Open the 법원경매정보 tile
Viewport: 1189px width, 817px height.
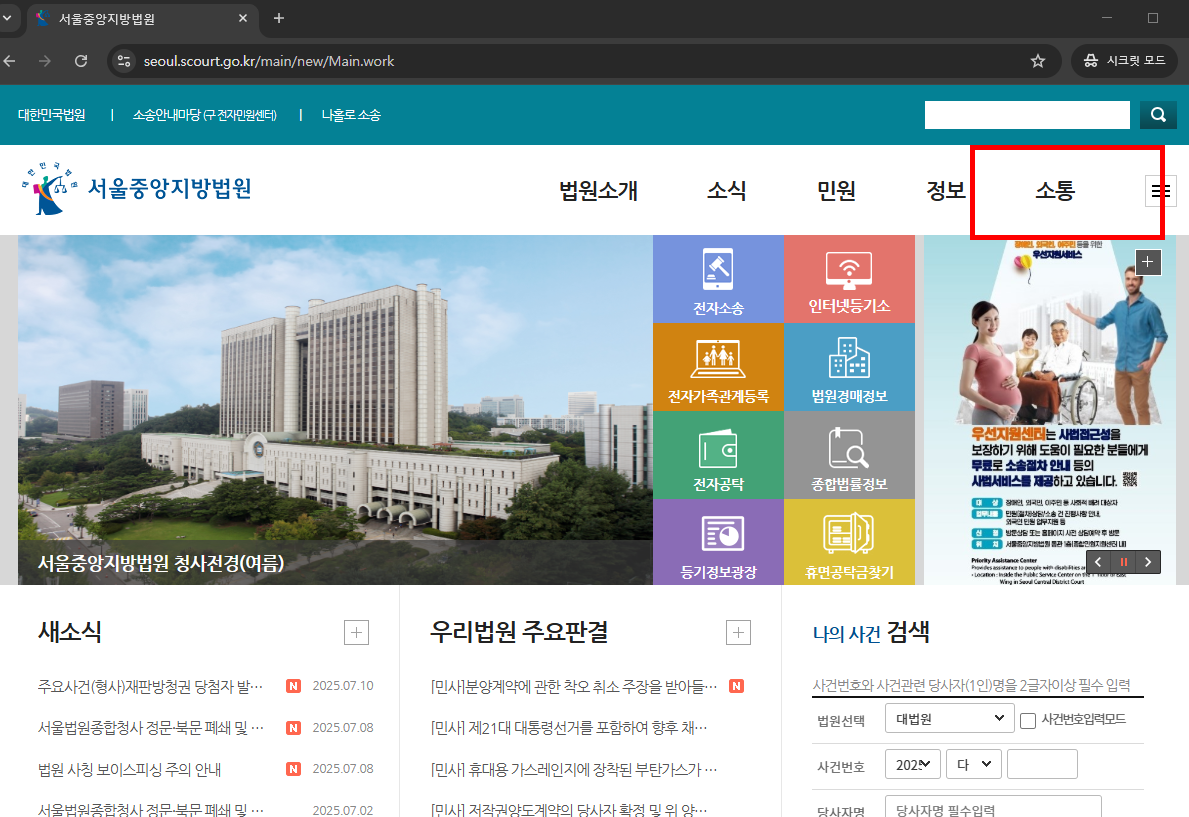click(849, 367)
